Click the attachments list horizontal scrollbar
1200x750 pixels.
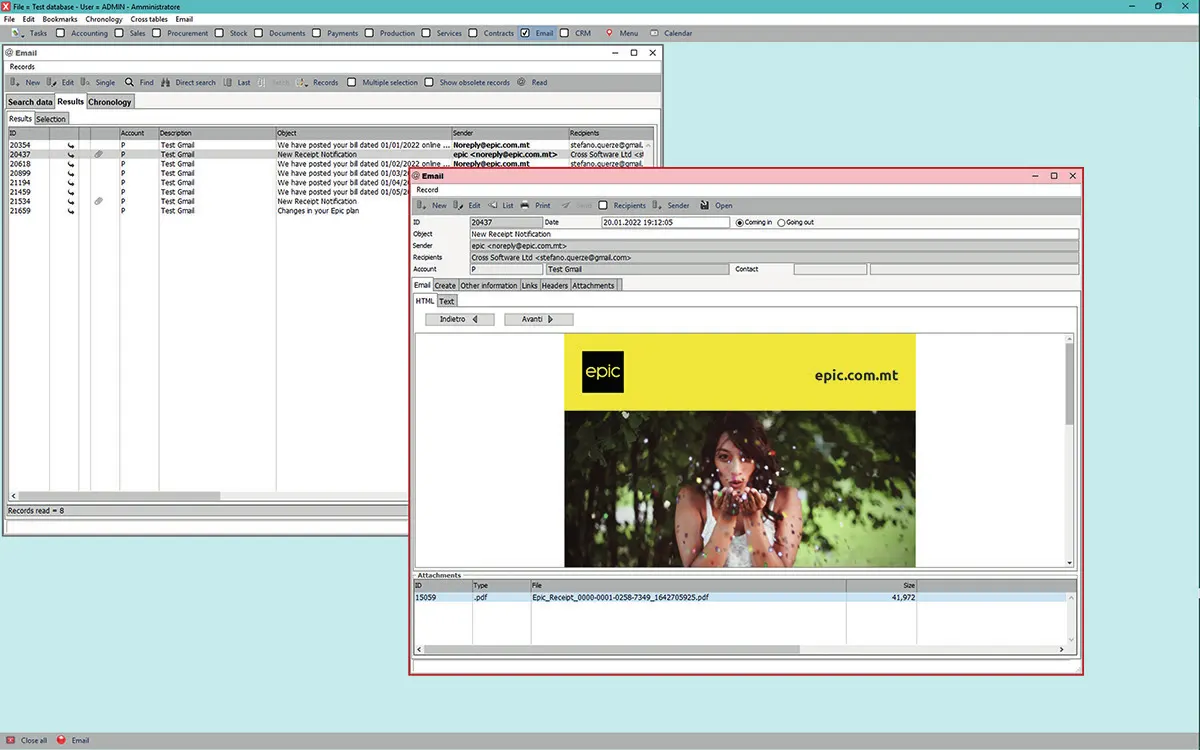(x=611, y=649)
